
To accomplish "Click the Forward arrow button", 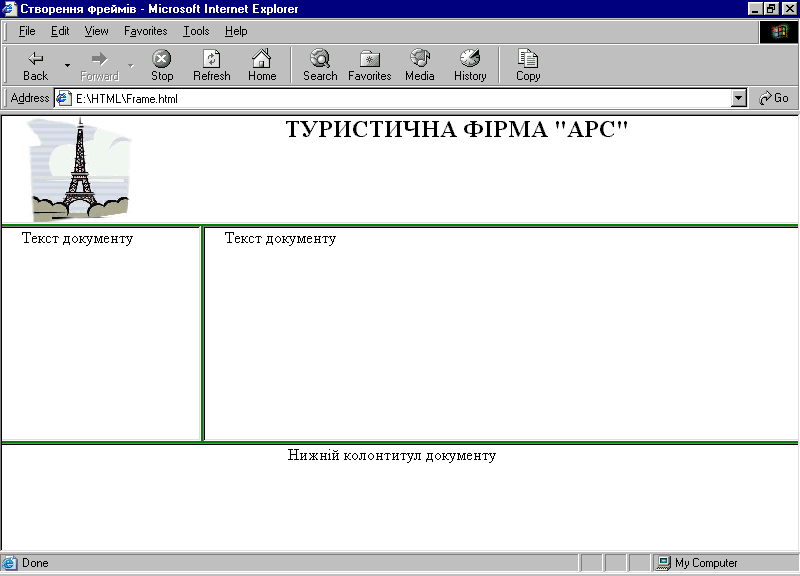I will point(99,65).
